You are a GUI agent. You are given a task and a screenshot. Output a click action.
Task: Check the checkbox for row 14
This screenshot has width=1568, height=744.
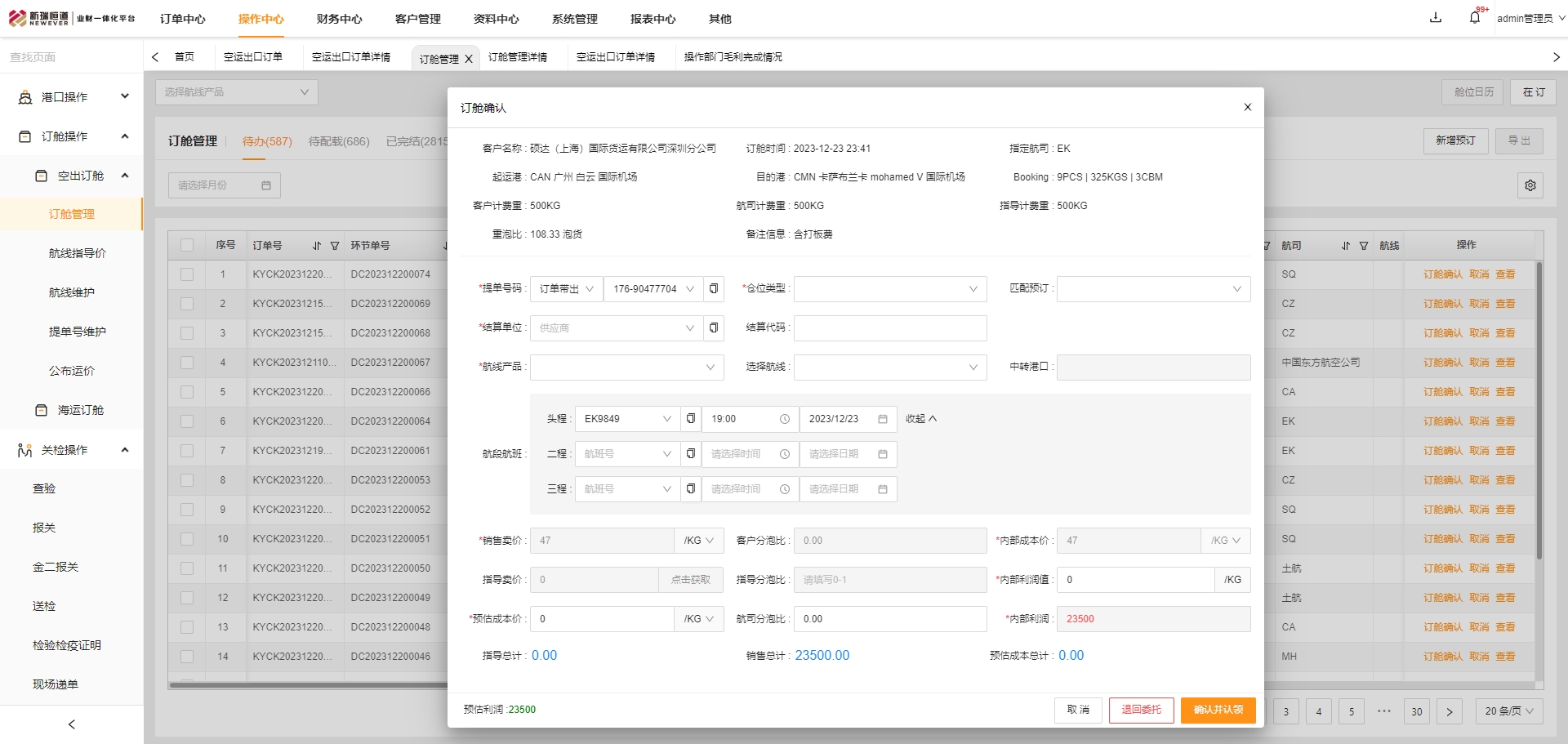tap(187, 657)
